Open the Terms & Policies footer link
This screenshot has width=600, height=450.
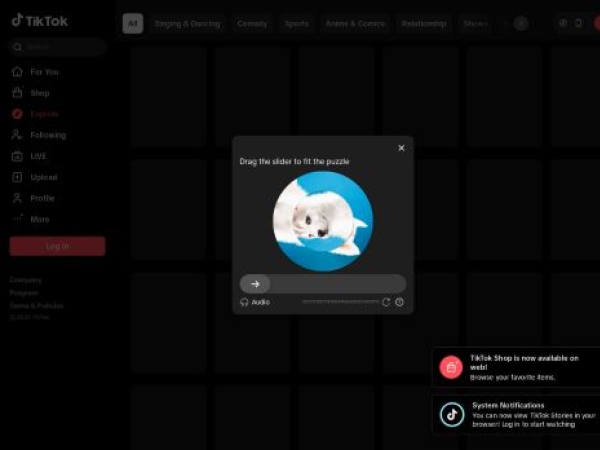click(36, 305)
